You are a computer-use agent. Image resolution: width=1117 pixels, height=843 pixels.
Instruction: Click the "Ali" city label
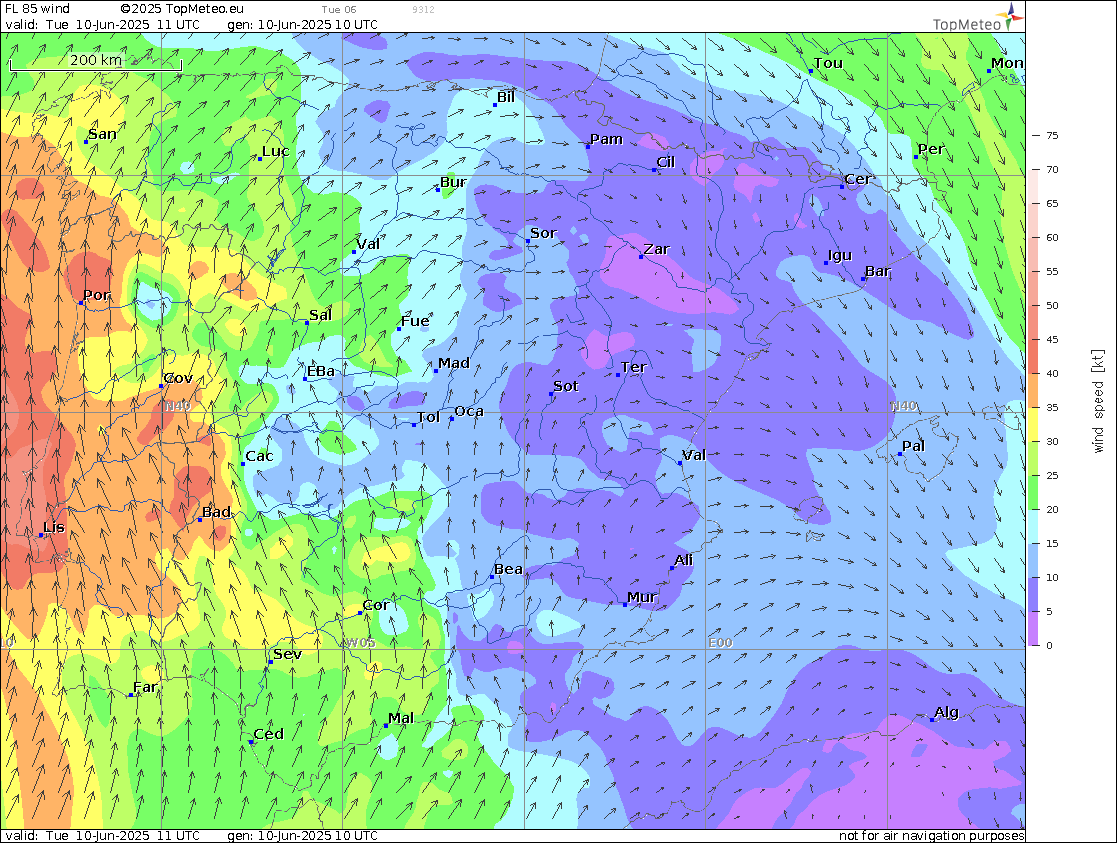tap(683, 560)
